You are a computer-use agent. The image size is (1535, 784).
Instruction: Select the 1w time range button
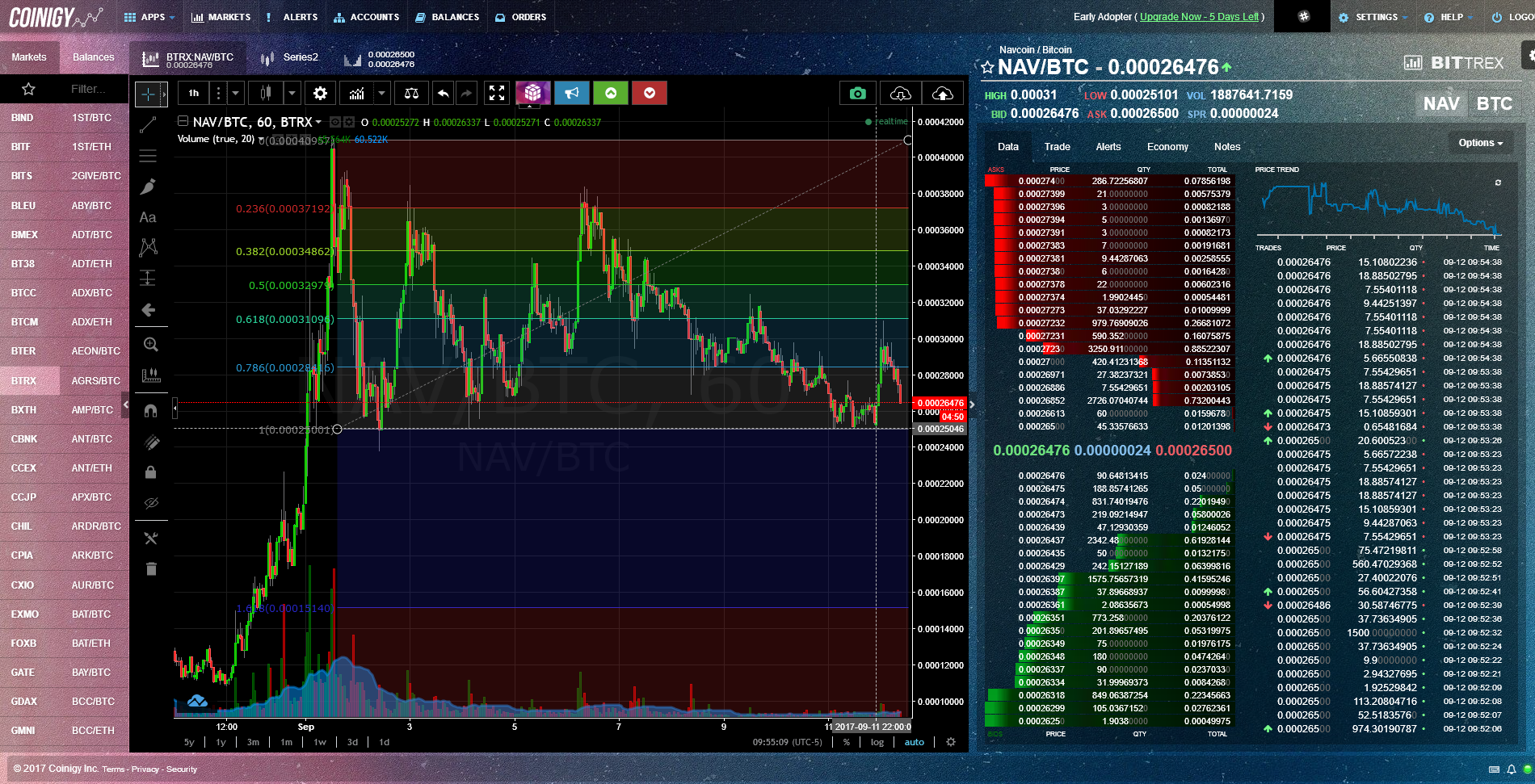tap(320, 742)
